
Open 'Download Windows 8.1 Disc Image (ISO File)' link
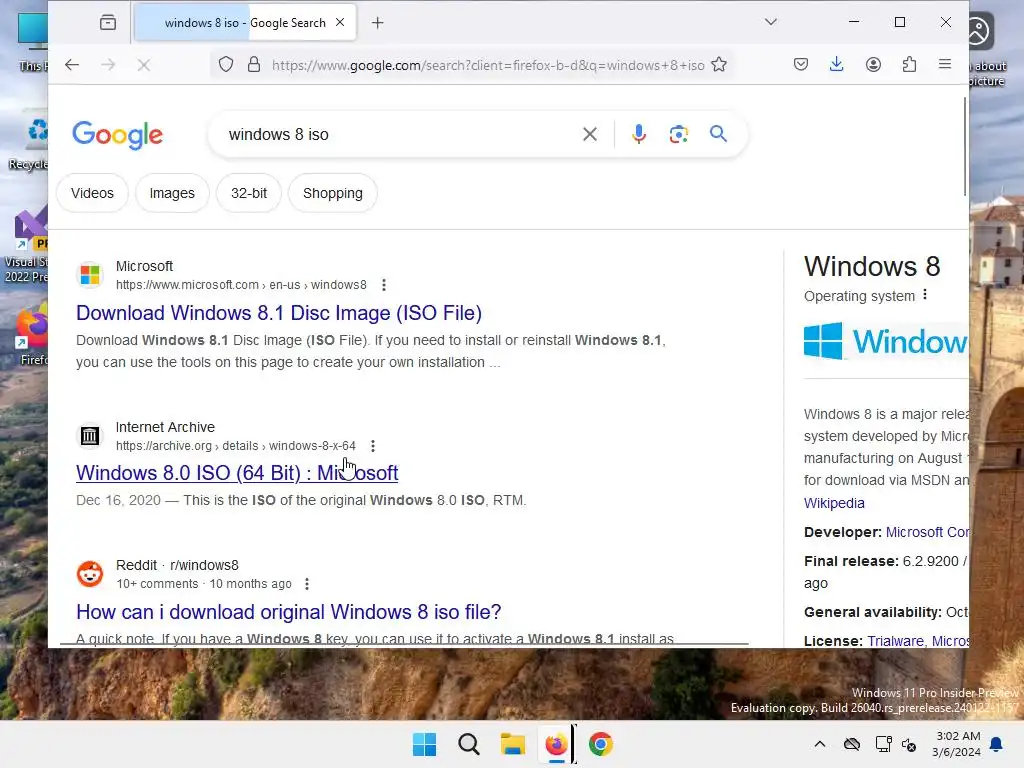[279, 313]
